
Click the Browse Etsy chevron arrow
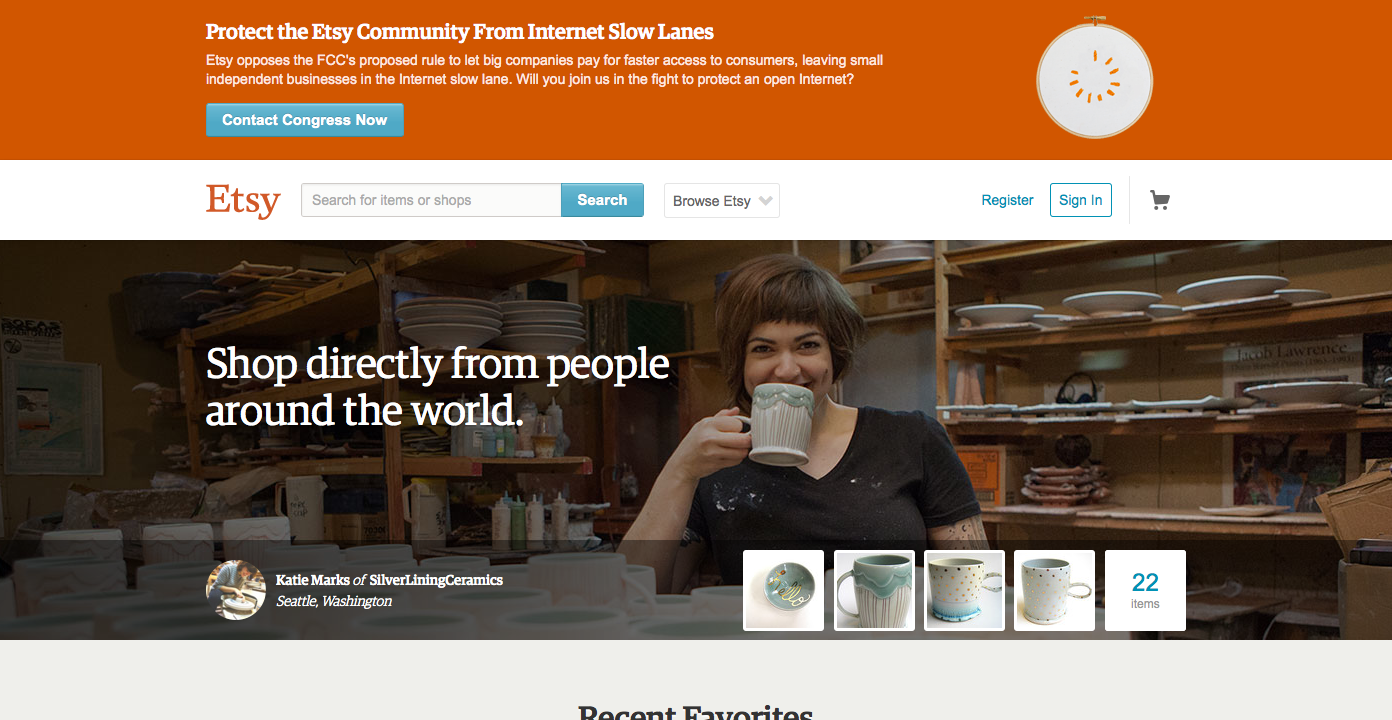pos(766,201)
